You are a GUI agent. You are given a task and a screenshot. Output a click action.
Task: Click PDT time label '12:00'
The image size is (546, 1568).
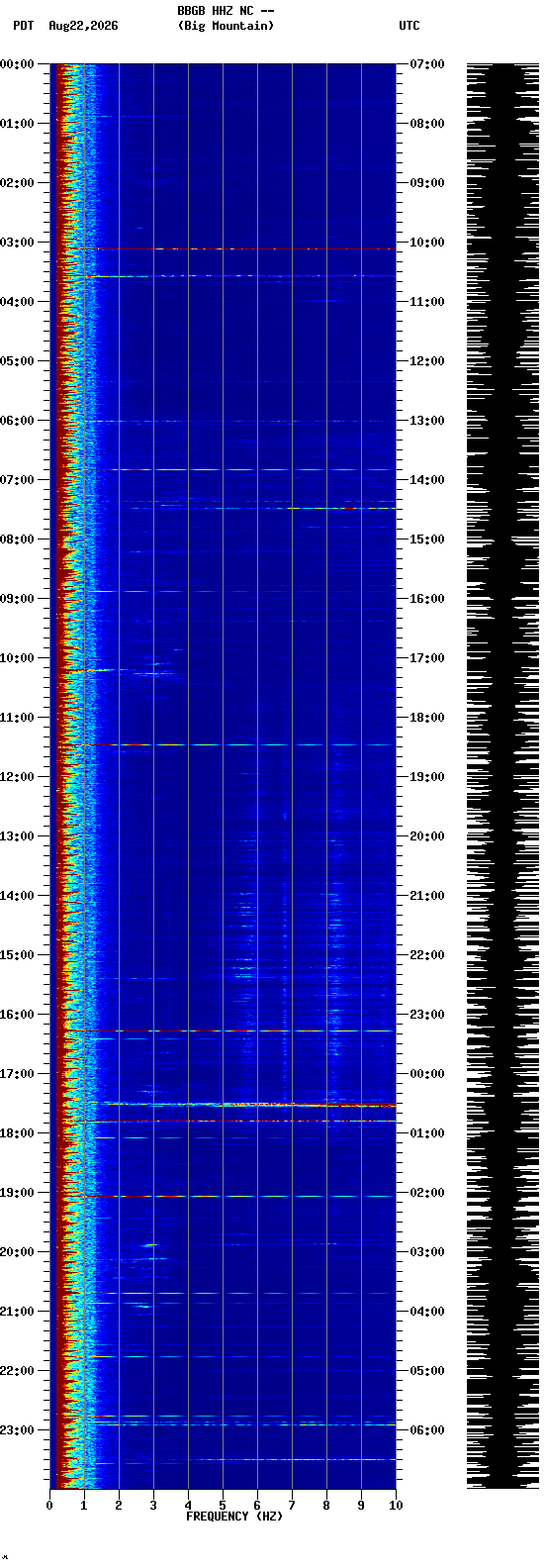pyautogui.click(x=17, y=777)
